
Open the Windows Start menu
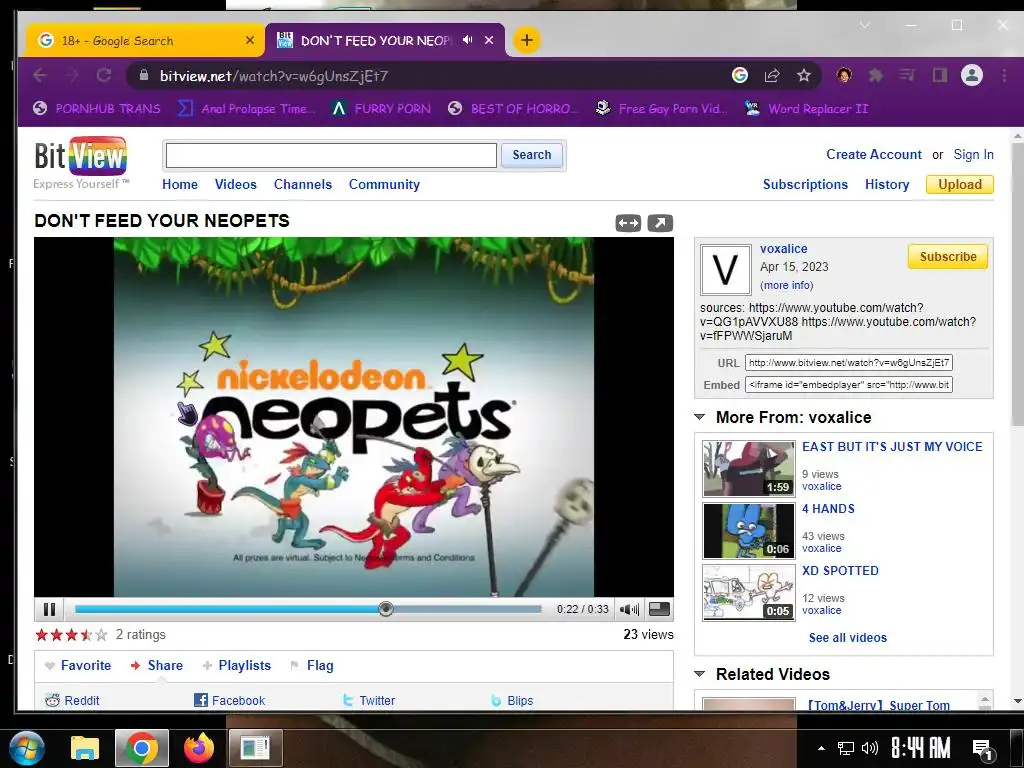pos(27,748)
